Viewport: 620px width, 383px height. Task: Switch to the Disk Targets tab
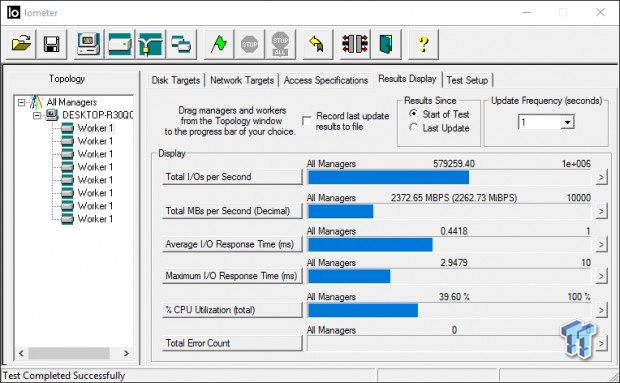point(176,80)
